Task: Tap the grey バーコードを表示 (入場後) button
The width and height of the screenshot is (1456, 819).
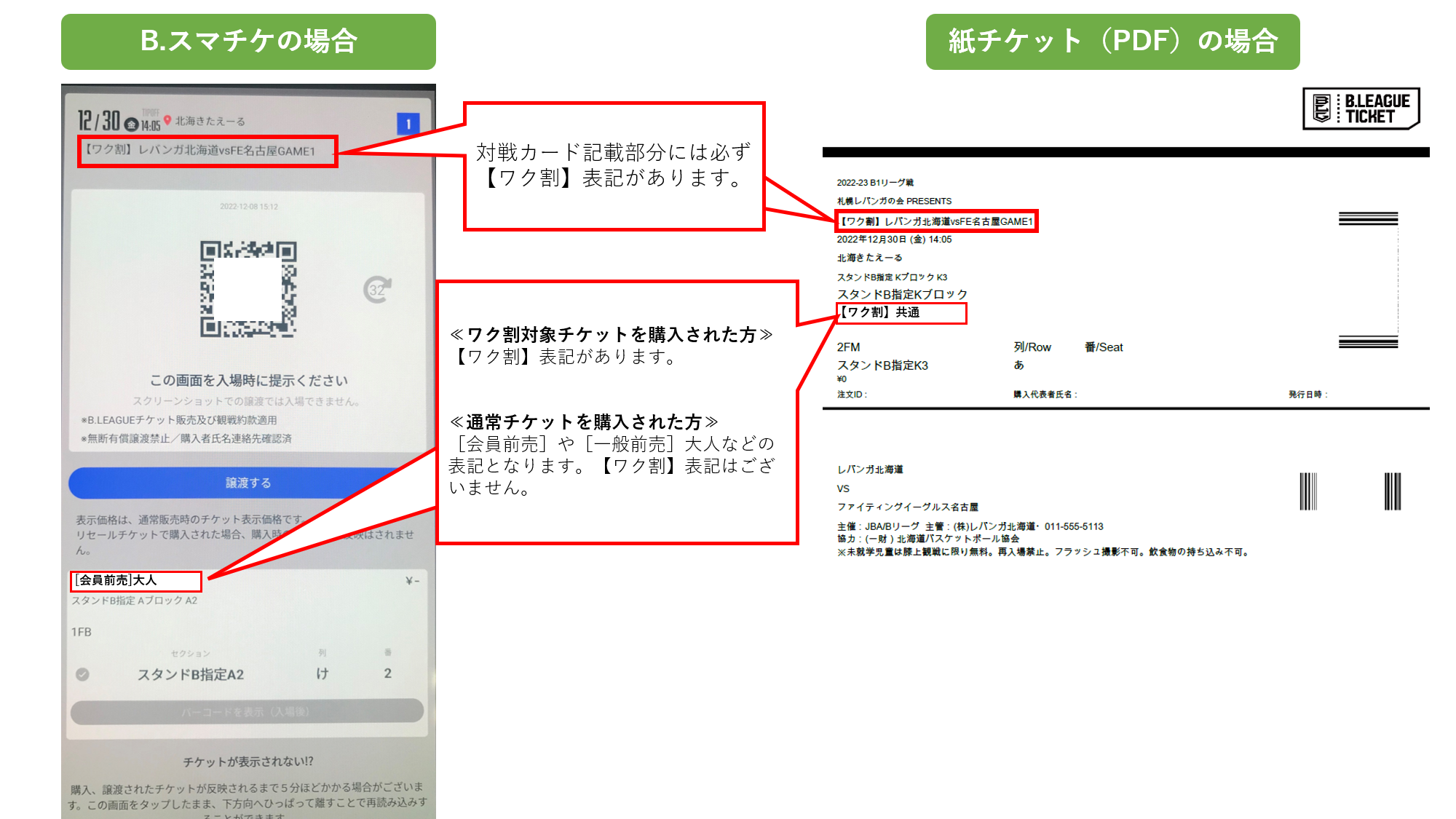Action: pos(247,711)
